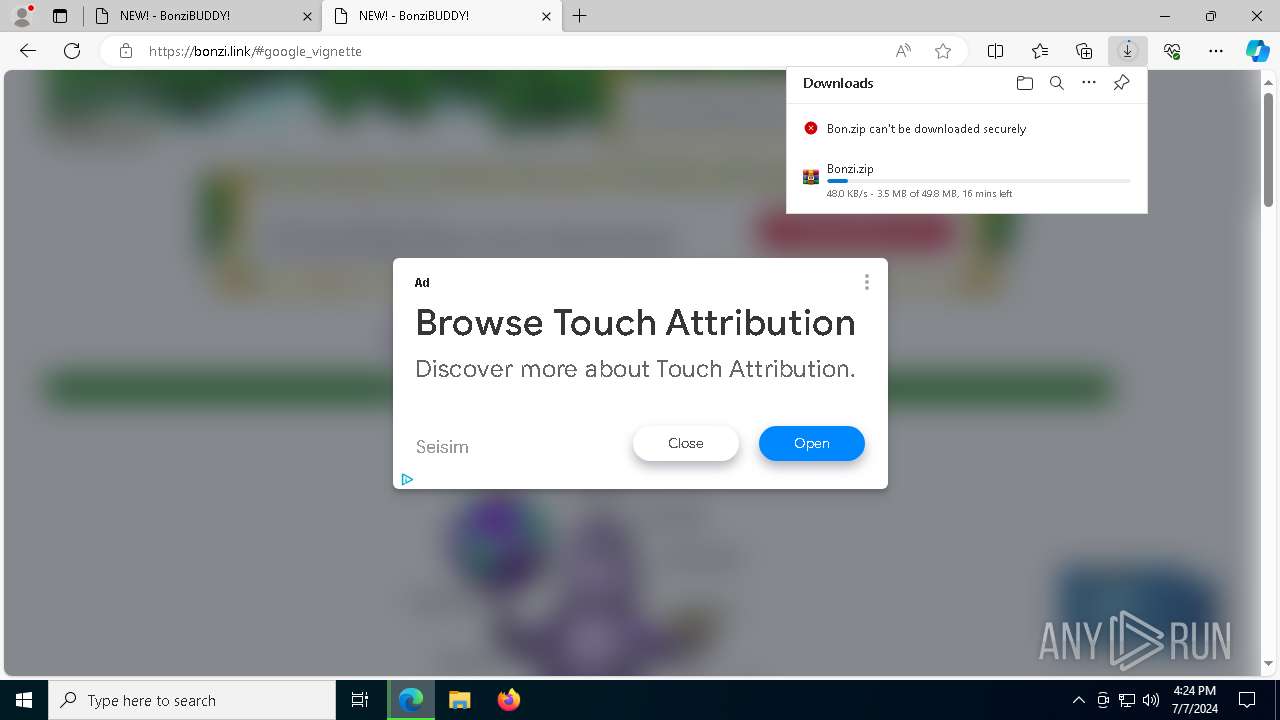The height and width of the screenshot is (720, 1280).
Task: Open the downloads folder
Action: tap(1024, 83)
